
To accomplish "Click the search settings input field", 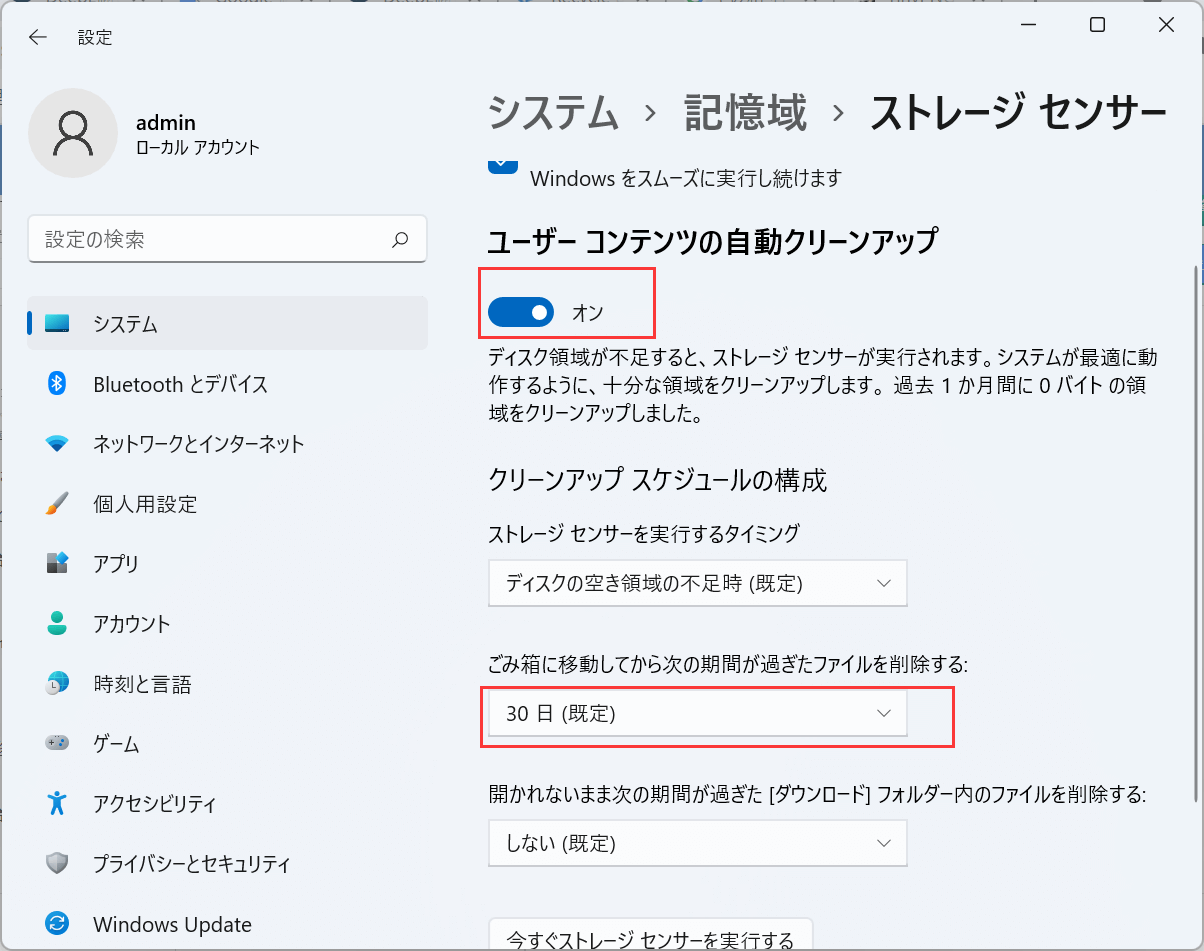I will click(x=227, y=239).
